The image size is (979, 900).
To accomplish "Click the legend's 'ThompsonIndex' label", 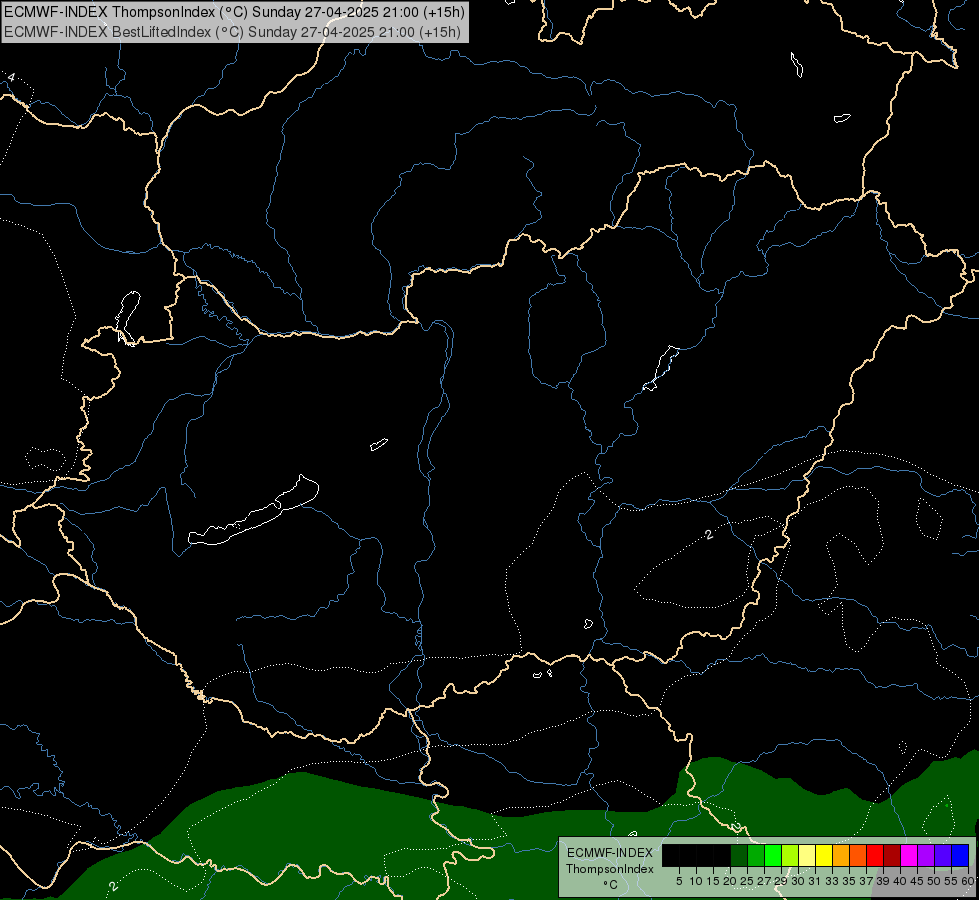I will coord(610,869).
